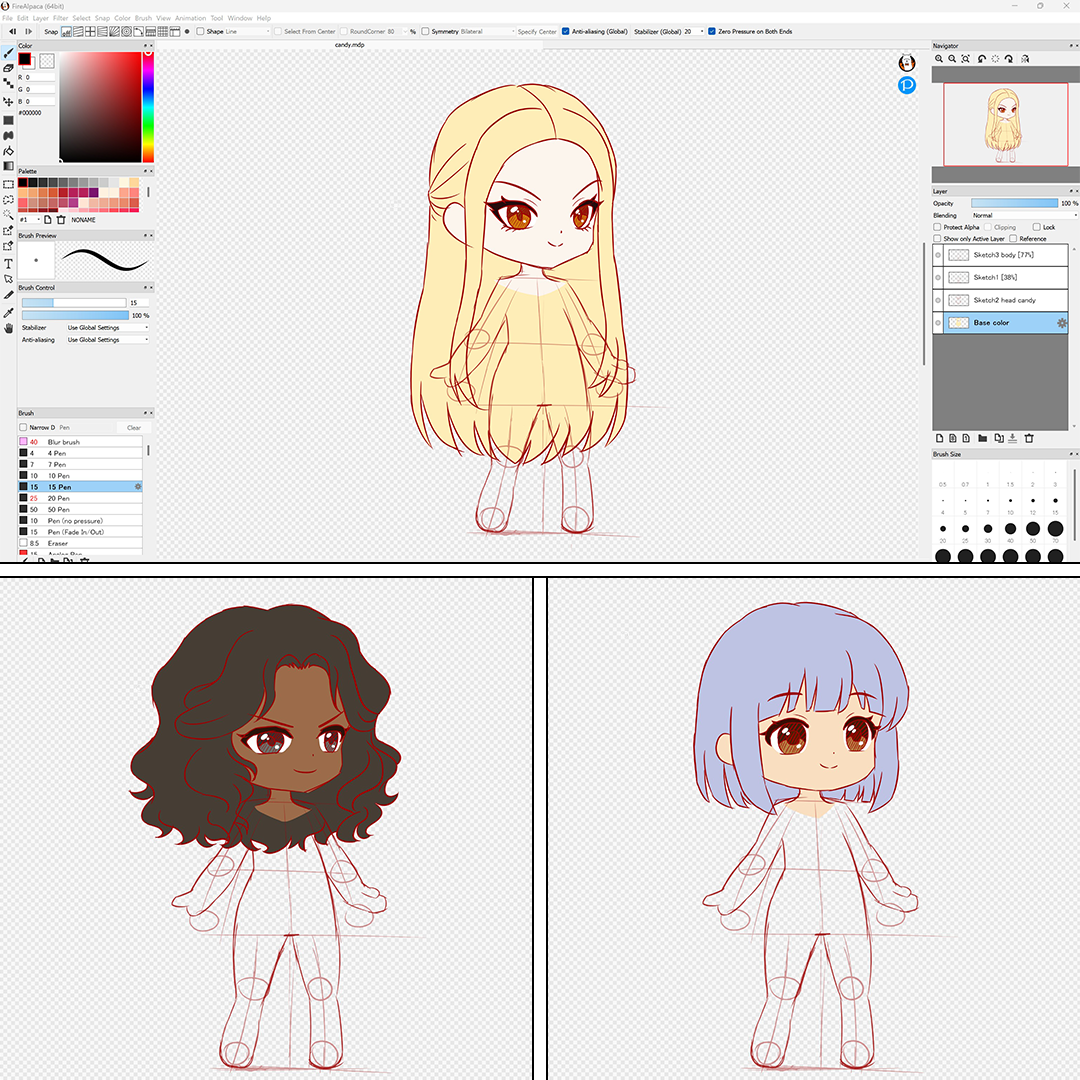Screen dimensions: 1080x1080
Task: Expand the Blending mode dropdown
Action: tap(1024, 216)
